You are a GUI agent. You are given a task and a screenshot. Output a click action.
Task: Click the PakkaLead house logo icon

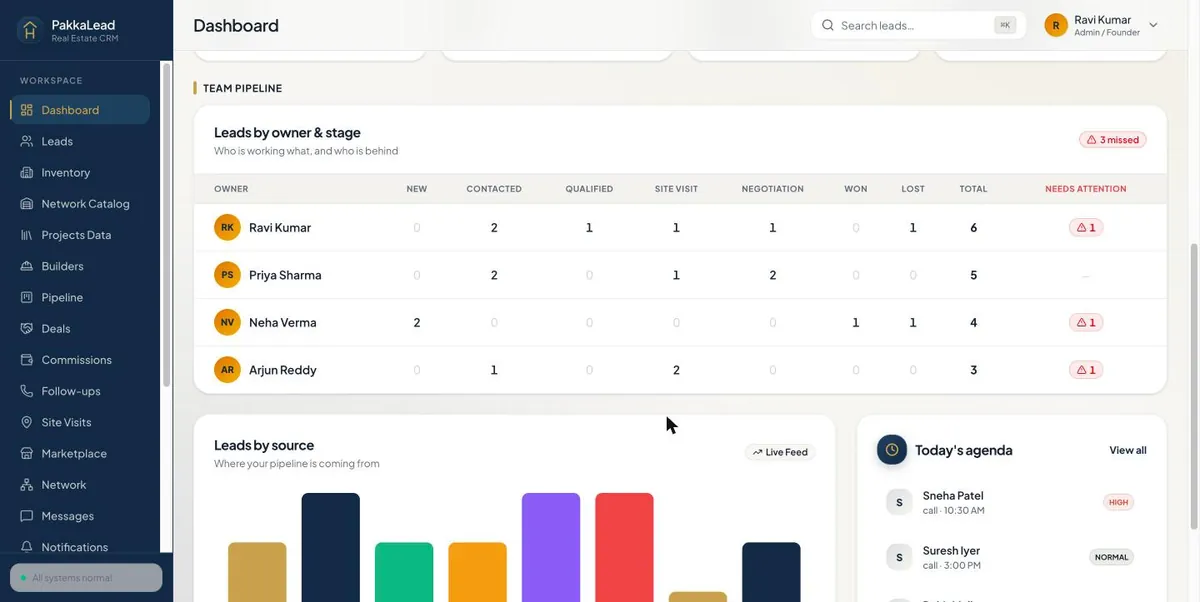[x=30, y=30]
